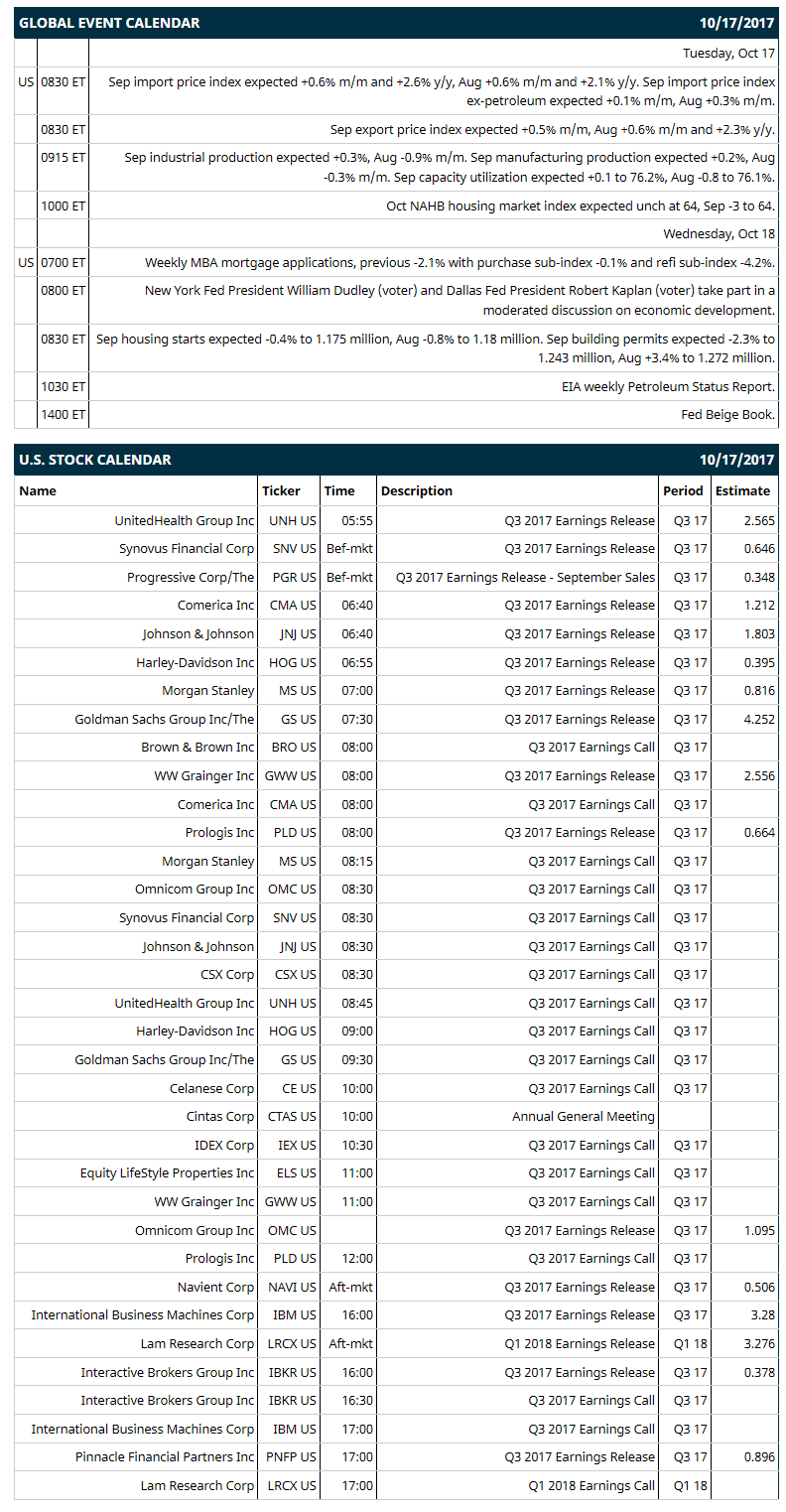Click the estimate value 0.378
This screenshot has height=1512, width=786.
tap(759, 1372)
